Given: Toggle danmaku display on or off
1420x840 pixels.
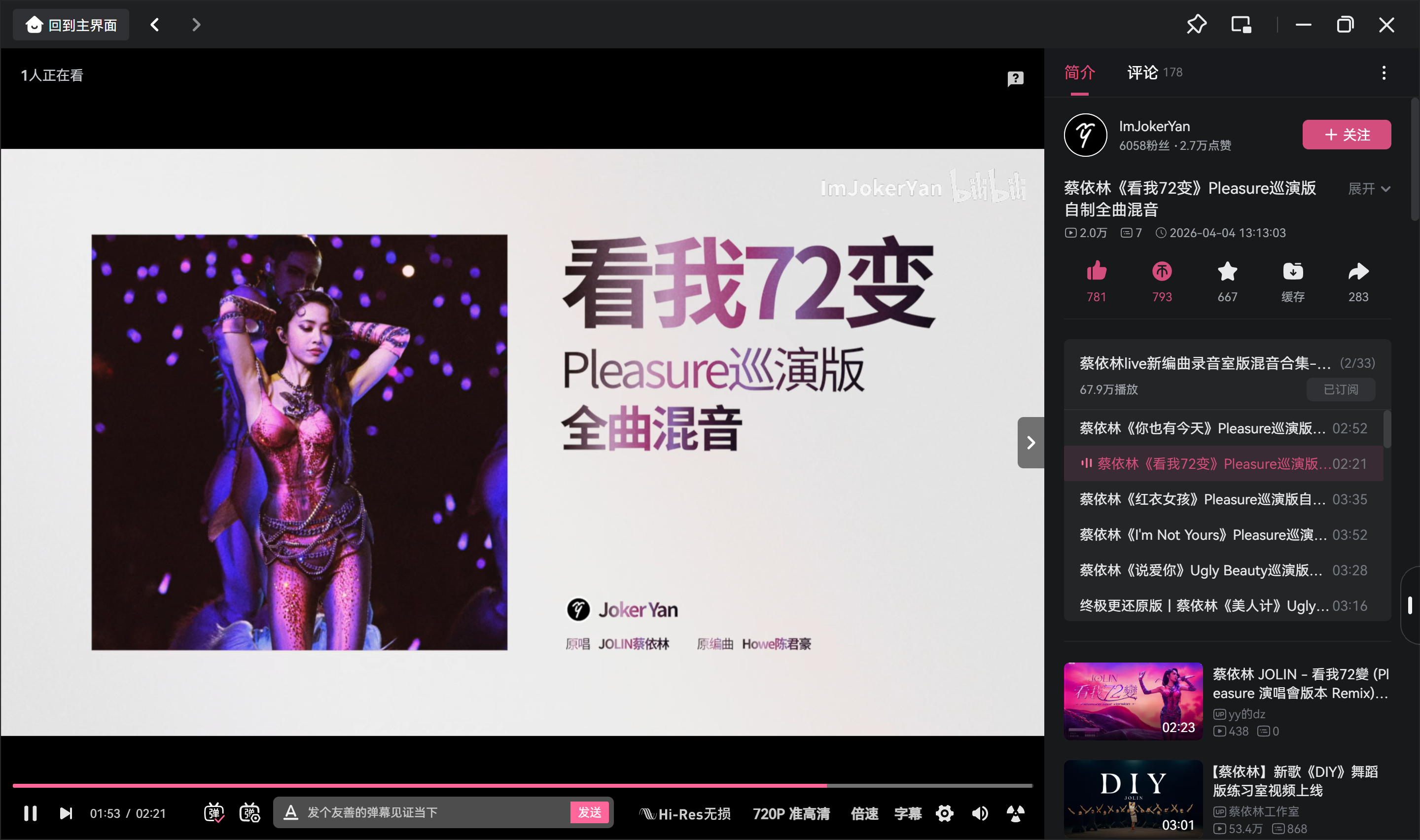Looking at the screenshot, I should pos(213,813).
